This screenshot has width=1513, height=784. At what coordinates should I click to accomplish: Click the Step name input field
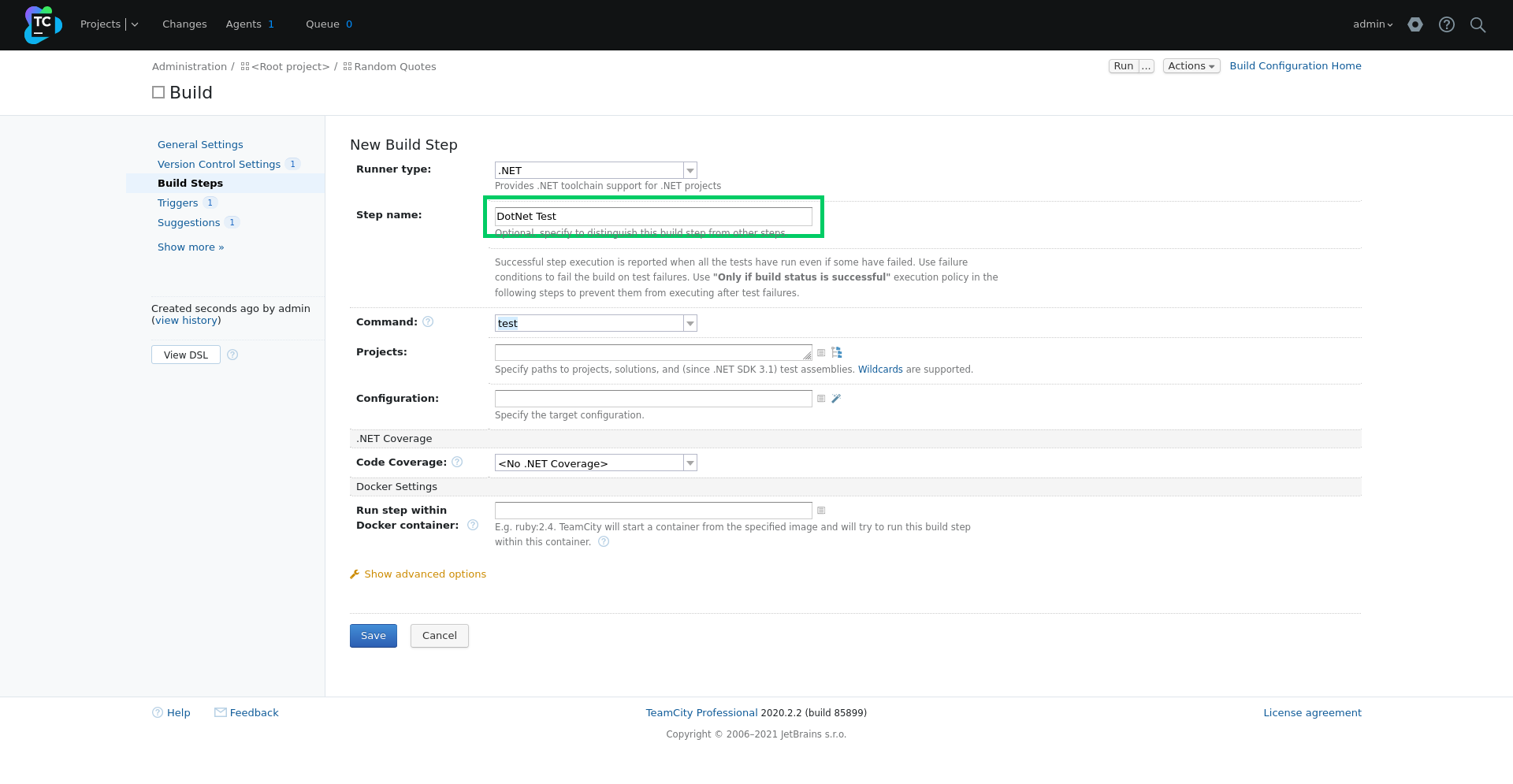tap(653, 217)
